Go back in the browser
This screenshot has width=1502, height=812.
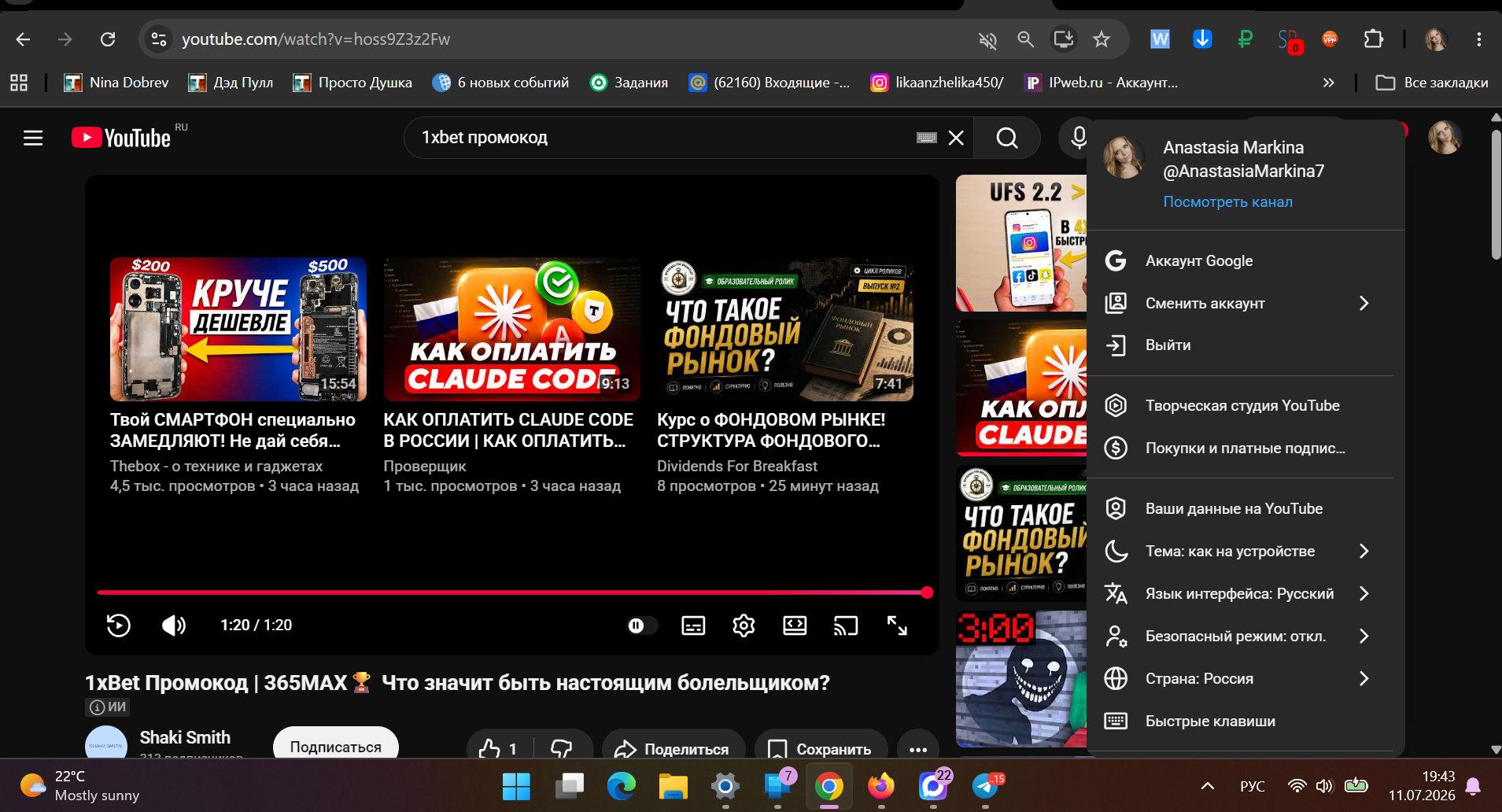(23, 39)
